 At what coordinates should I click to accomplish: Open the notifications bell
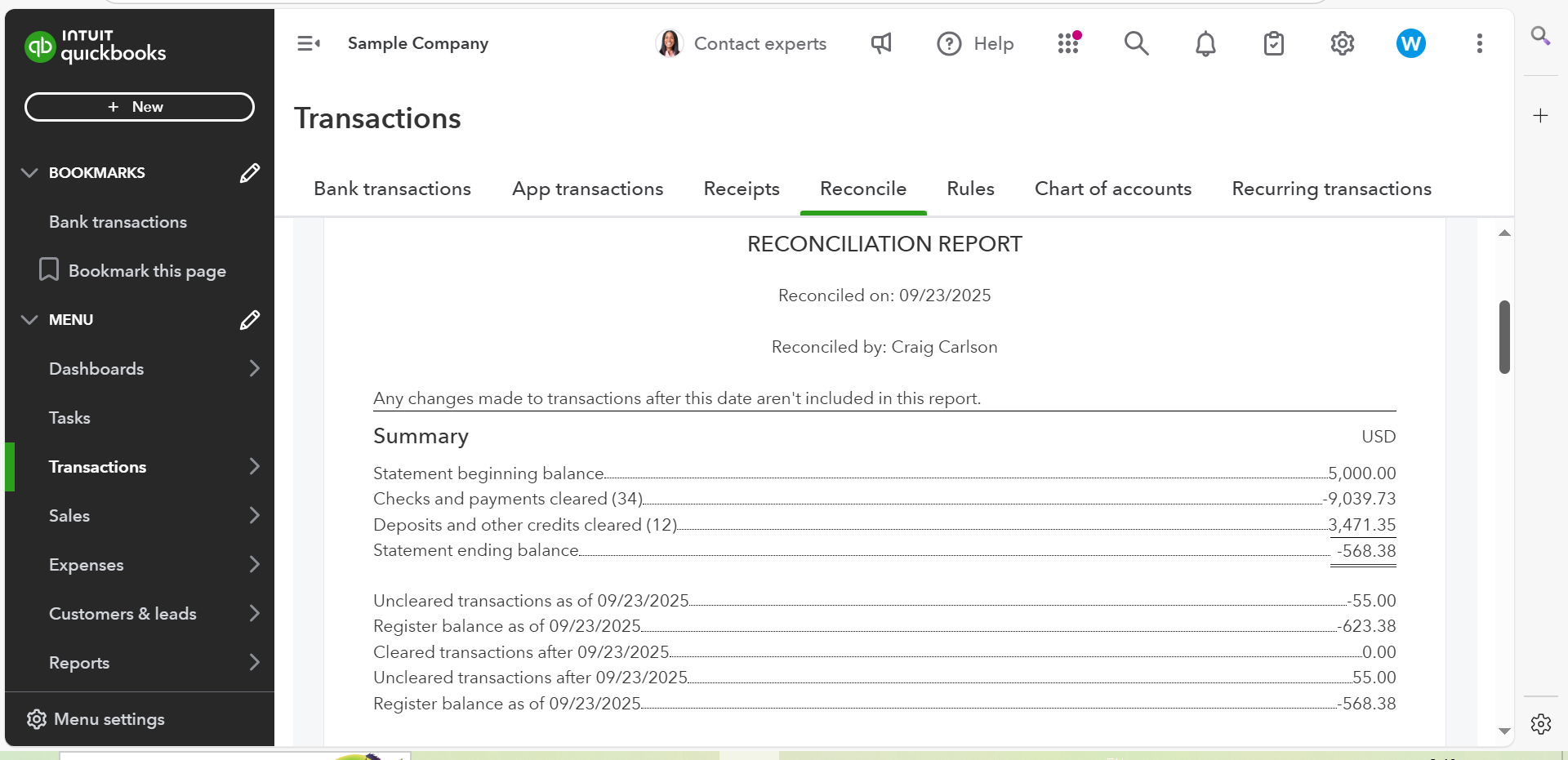[x=1205, y=43]
